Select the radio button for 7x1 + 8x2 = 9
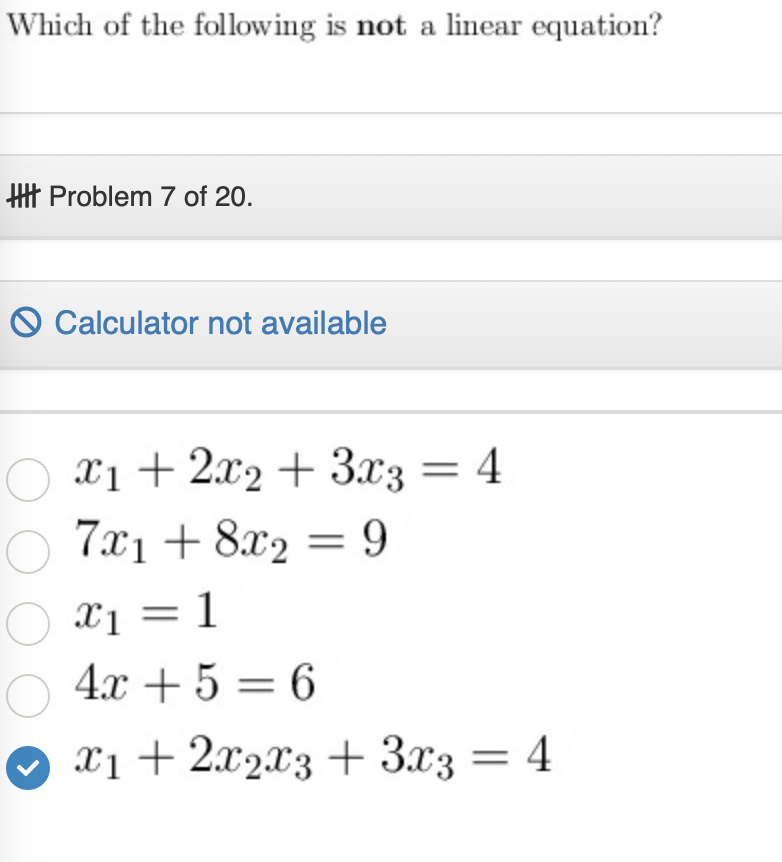The height and width of the screenshot is (862, 782). tap(28, 551)
